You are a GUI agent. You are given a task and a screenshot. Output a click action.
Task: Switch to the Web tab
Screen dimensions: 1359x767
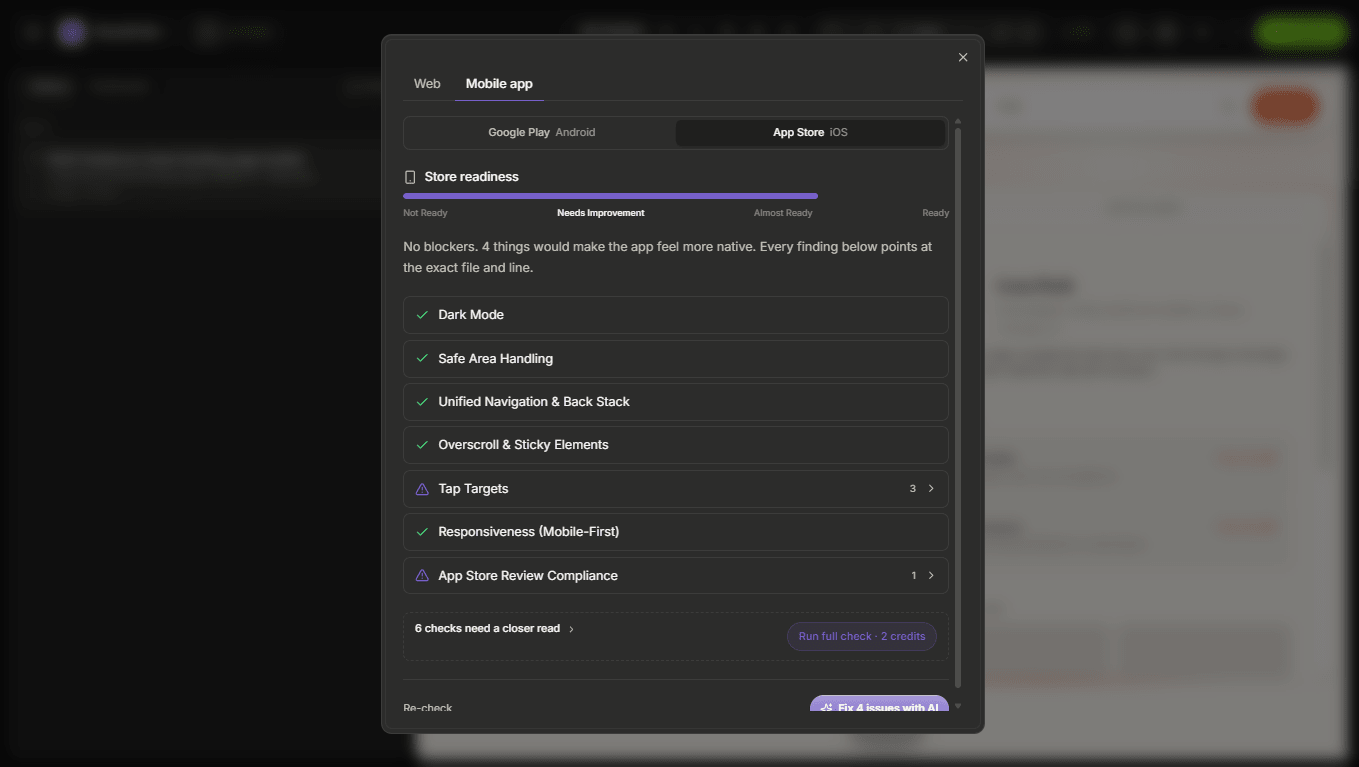click(x=427, y=84)
